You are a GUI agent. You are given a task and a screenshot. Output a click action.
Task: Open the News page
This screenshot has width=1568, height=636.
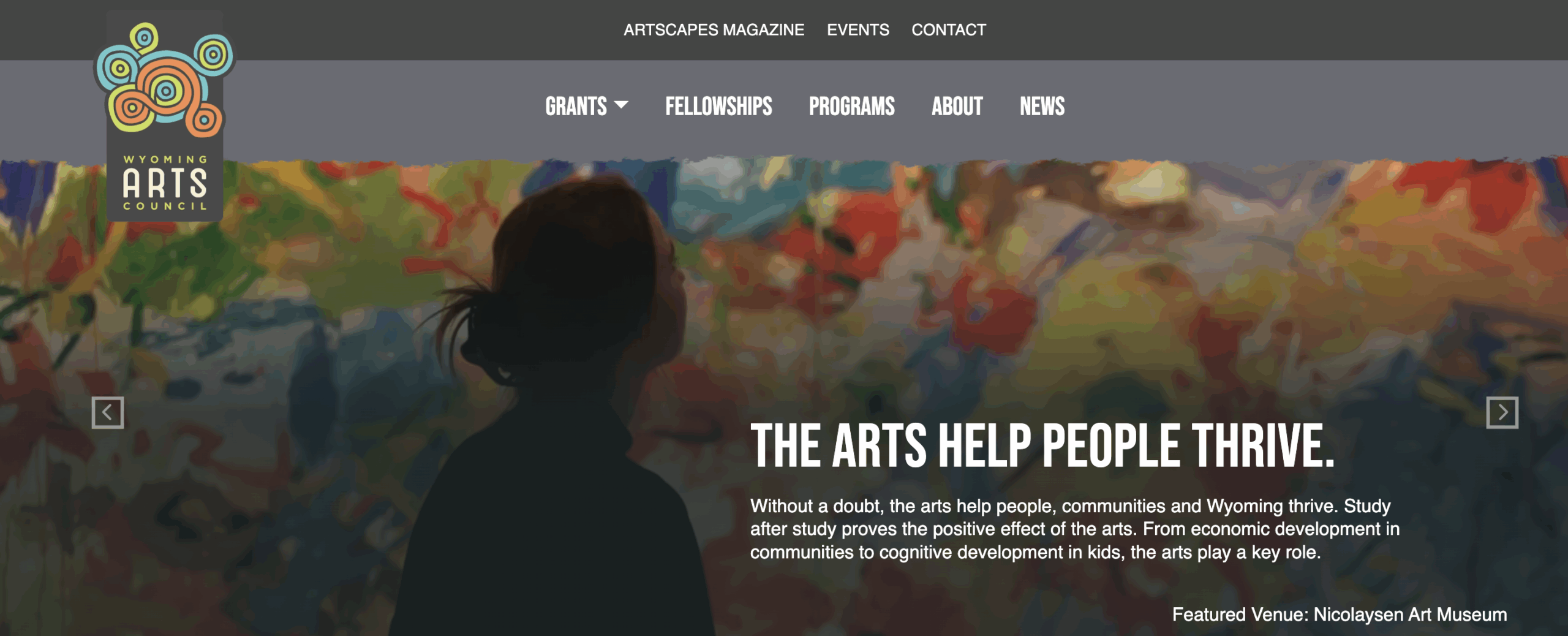coord(1042,106)
